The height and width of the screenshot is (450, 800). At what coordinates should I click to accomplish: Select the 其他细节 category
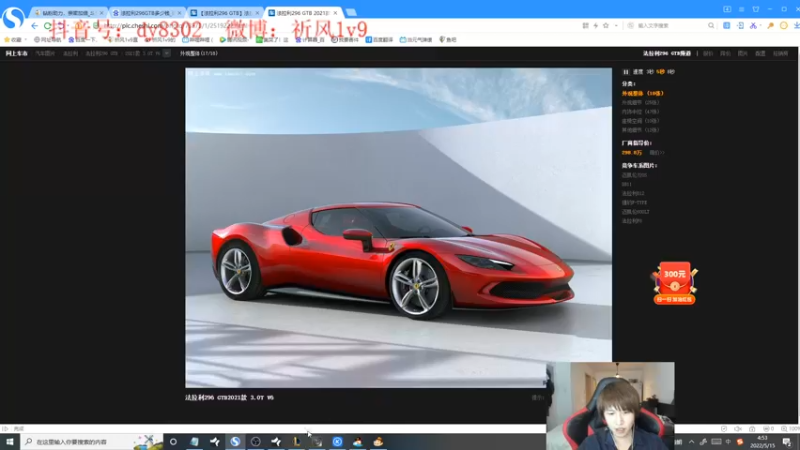tap(640, 130)
